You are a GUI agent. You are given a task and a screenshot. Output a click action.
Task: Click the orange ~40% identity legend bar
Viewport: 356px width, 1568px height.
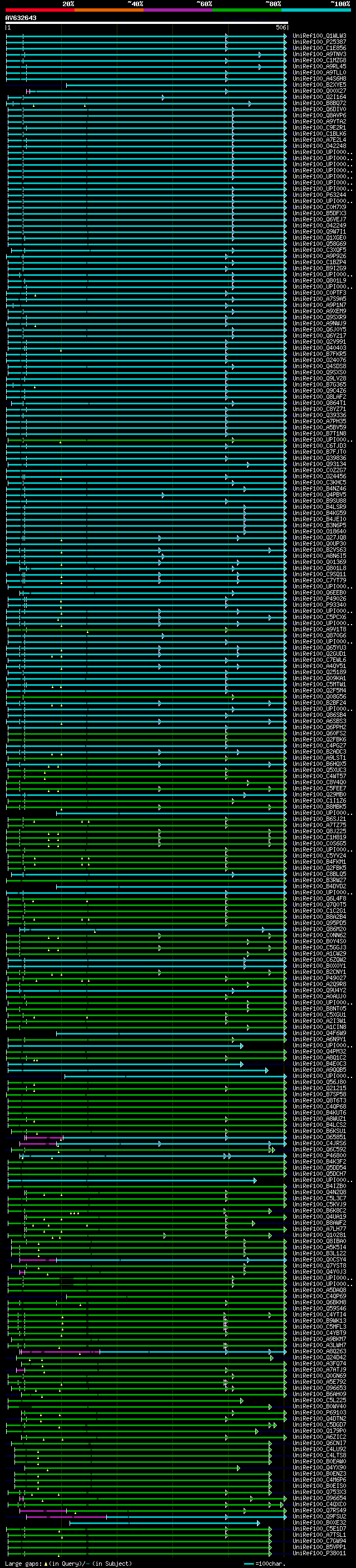tap(109, 10)
